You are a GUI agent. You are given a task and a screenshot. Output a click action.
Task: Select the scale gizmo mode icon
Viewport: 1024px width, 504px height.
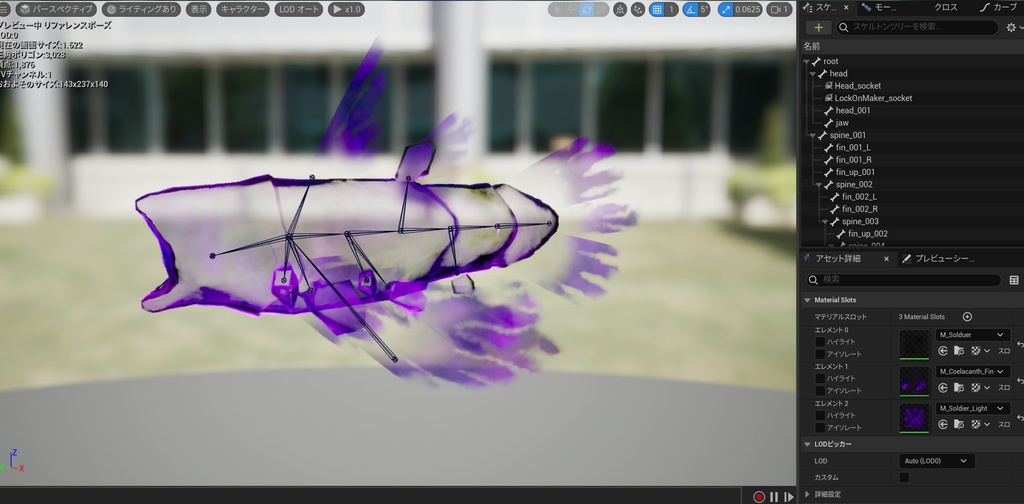[x=601, y=10]
